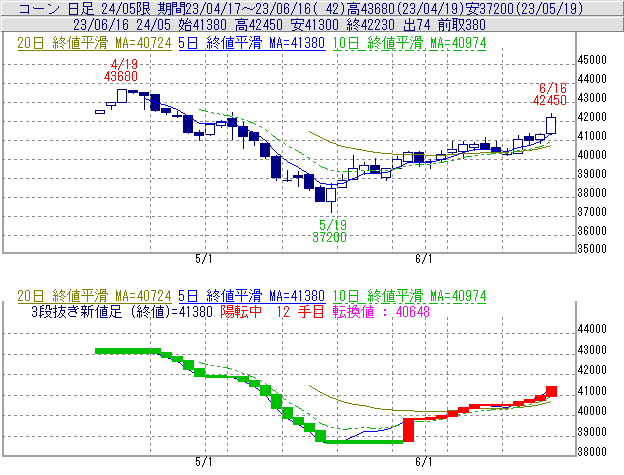Select the 5日 終値平滑 MA=41380 label in the lower chart

click(252, 296)
